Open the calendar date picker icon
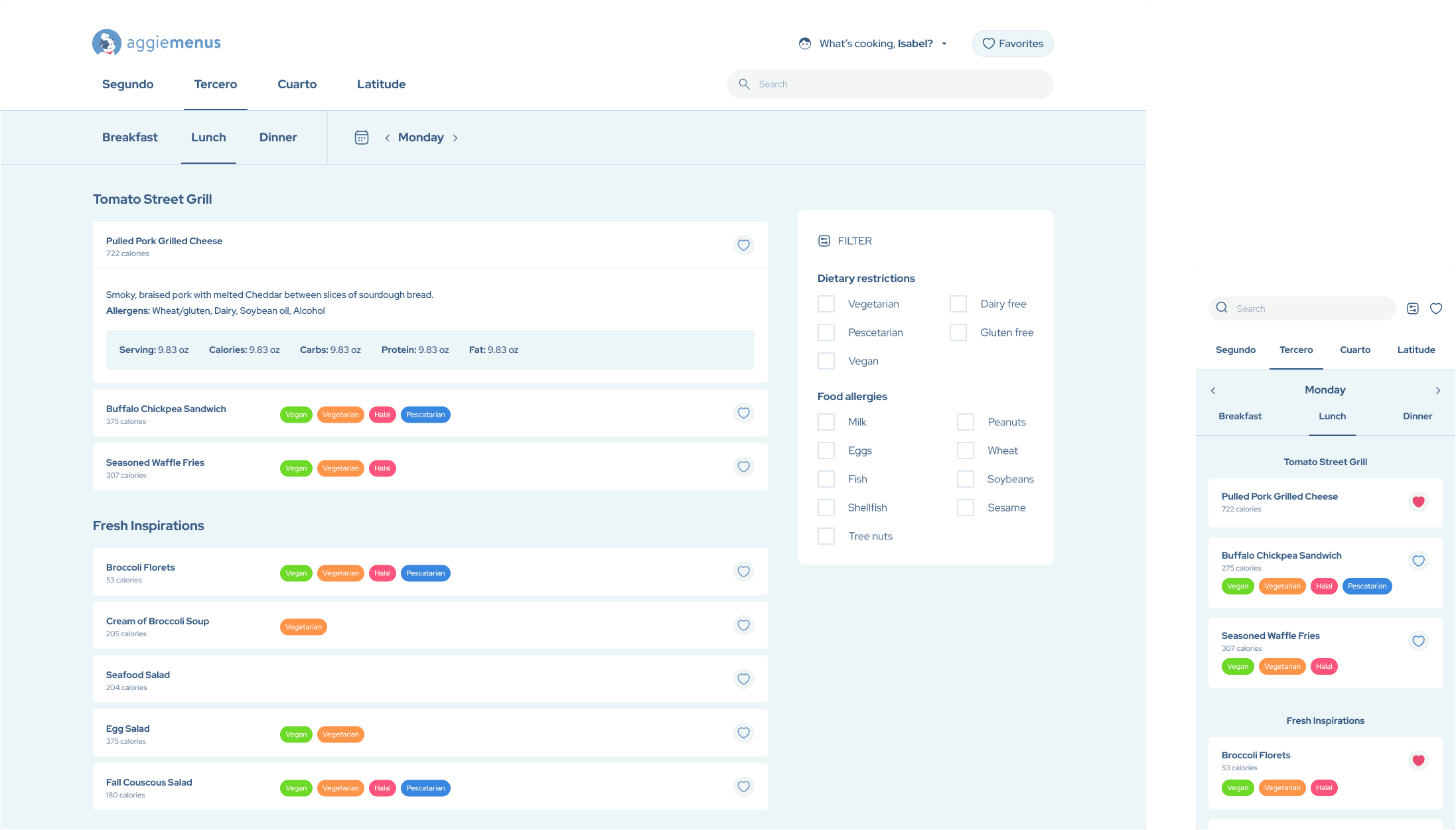 tap(362, 137)
